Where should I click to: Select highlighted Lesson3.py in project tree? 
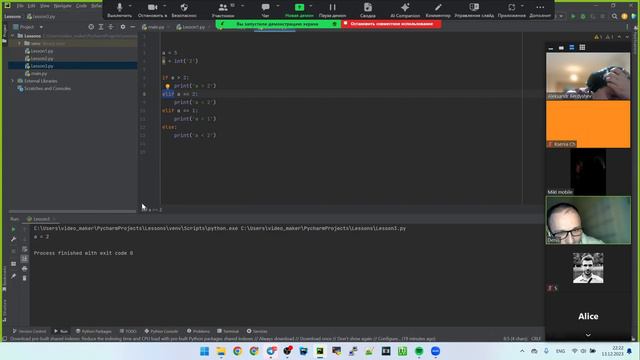pos(42,66)
